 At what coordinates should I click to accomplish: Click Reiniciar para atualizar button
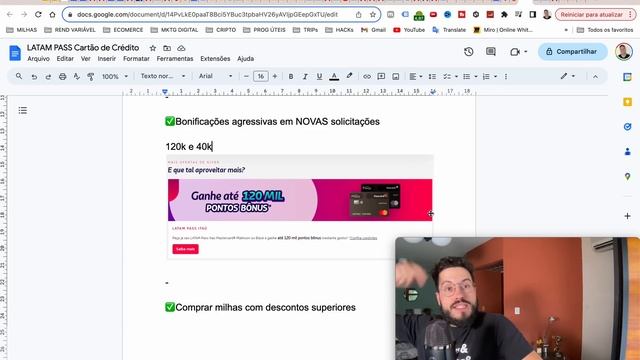click(595, 15)
